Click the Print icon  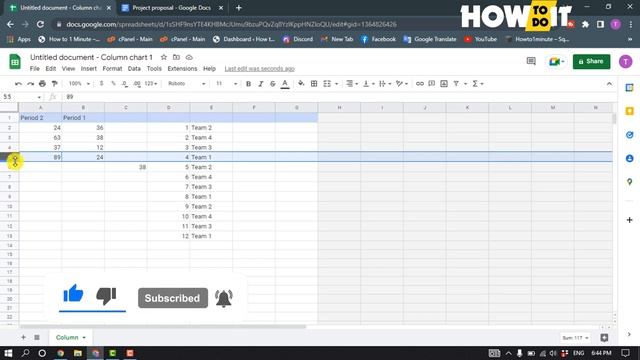pyautogui.click(x=42, y=84)
